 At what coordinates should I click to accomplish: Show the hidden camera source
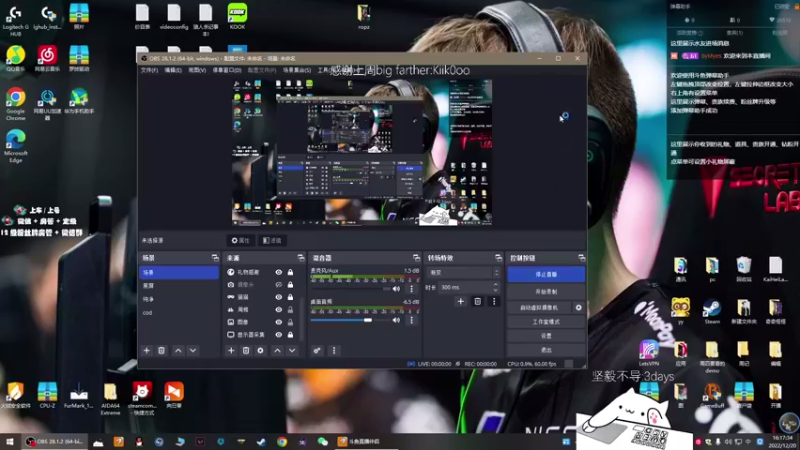pos(279,285)
